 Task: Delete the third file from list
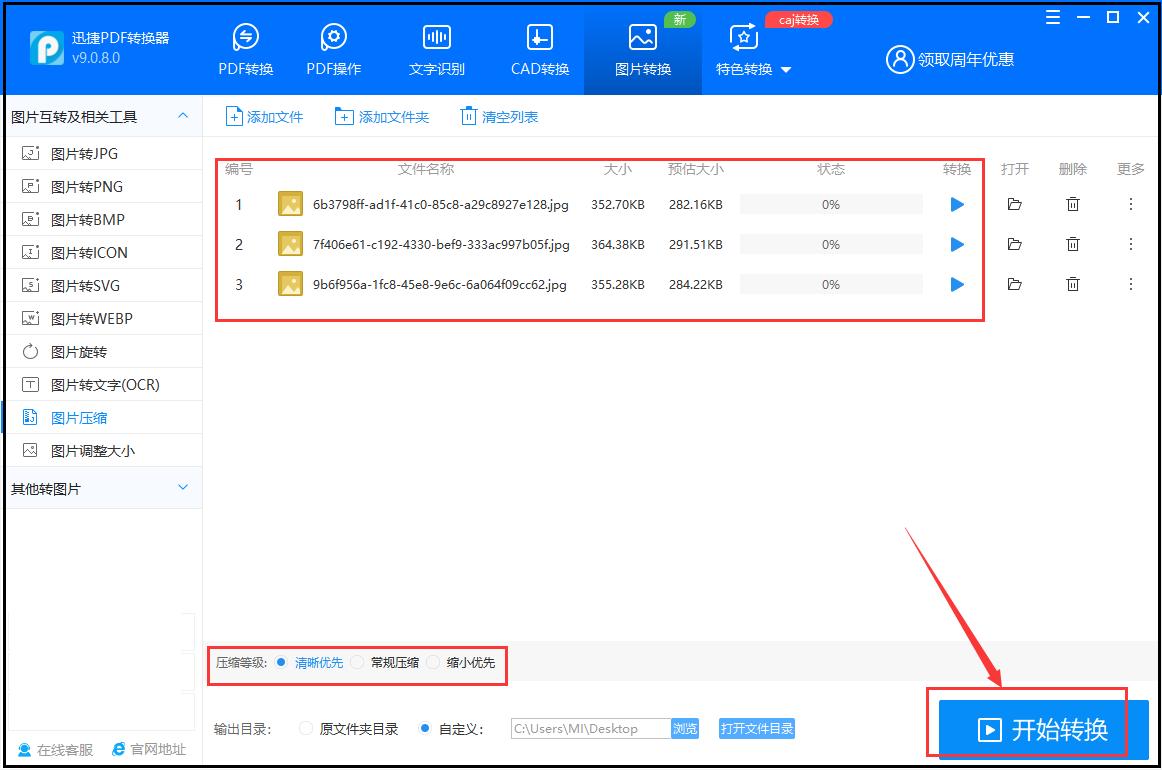point(1072,284)
